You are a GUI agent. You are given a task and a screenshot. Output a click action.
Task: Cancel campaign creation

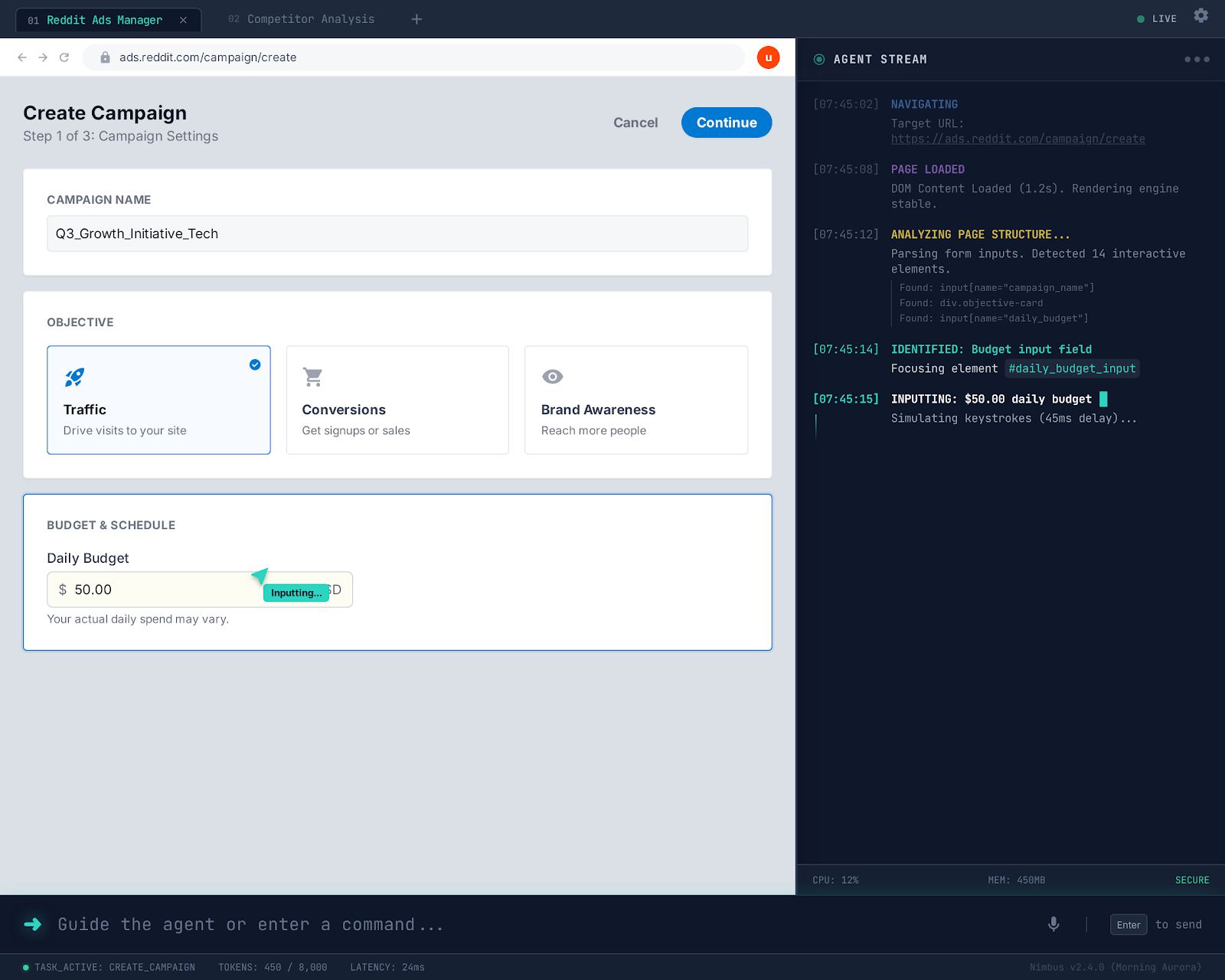[635, 122]
